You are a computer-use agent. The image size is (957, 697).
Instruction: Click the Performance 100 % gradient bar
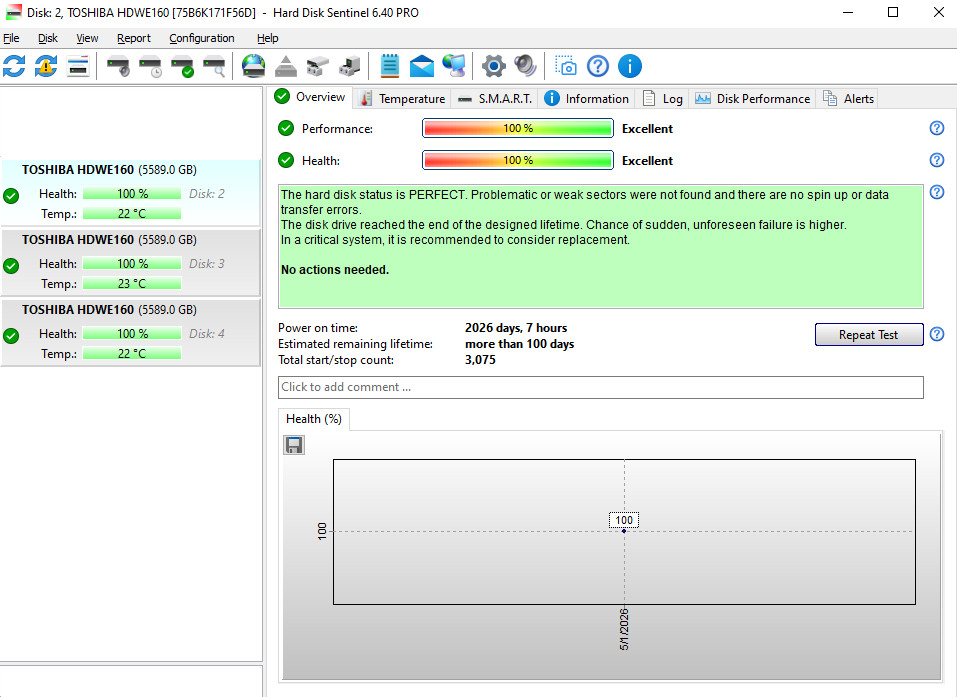coord(518,128)
